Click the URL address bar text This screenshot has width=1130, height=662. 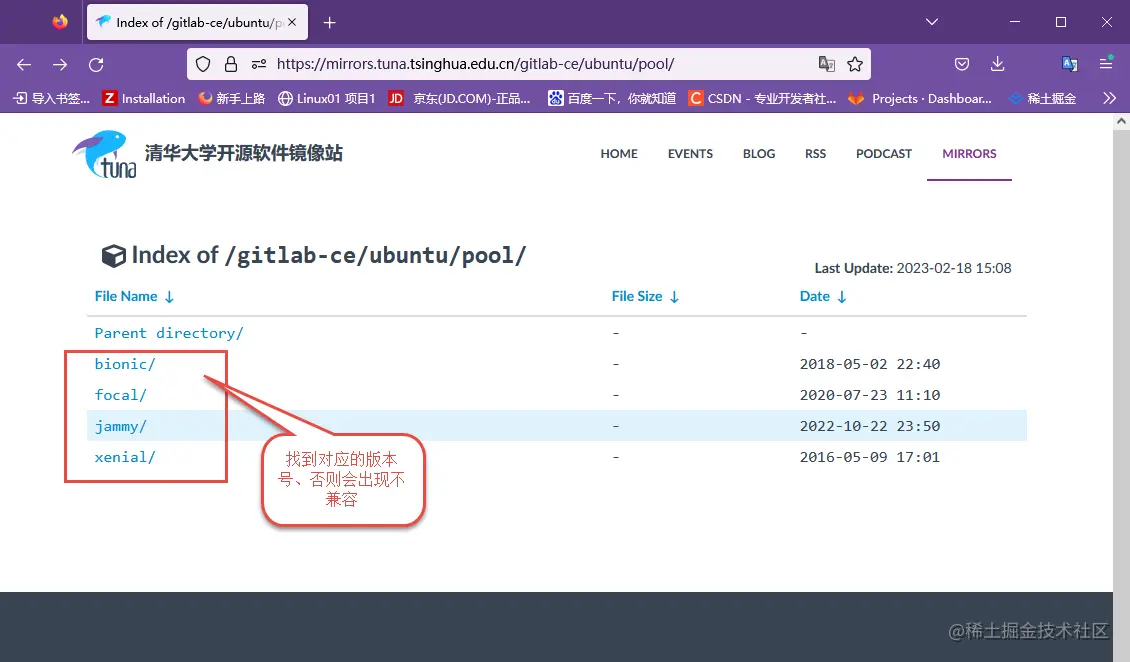click(475, 63)
